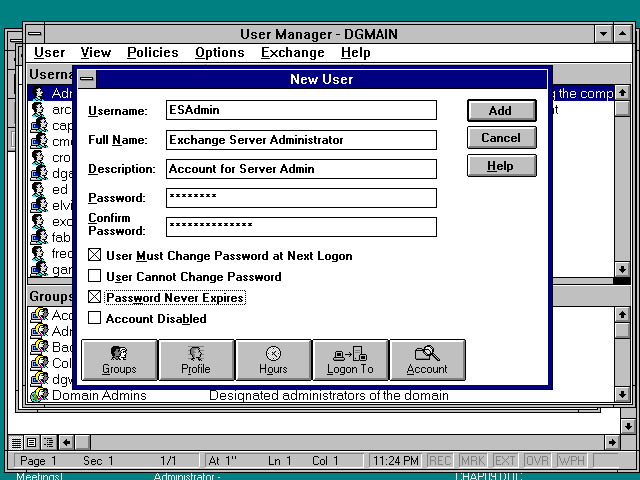The image size is (640, 480).
Task: Click in the Confirm Password field
Action: click(301, 227)
